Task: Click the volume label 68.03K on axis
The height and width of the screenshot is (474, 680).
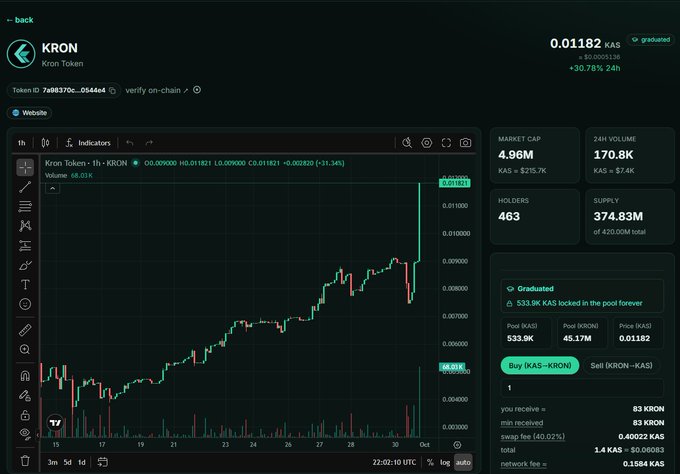Action: point(452,367)
